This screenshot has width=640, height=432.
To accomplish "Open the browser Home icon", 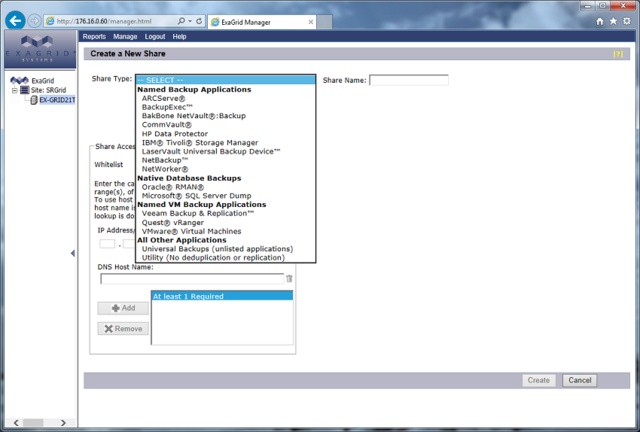I will coord(600,21).
